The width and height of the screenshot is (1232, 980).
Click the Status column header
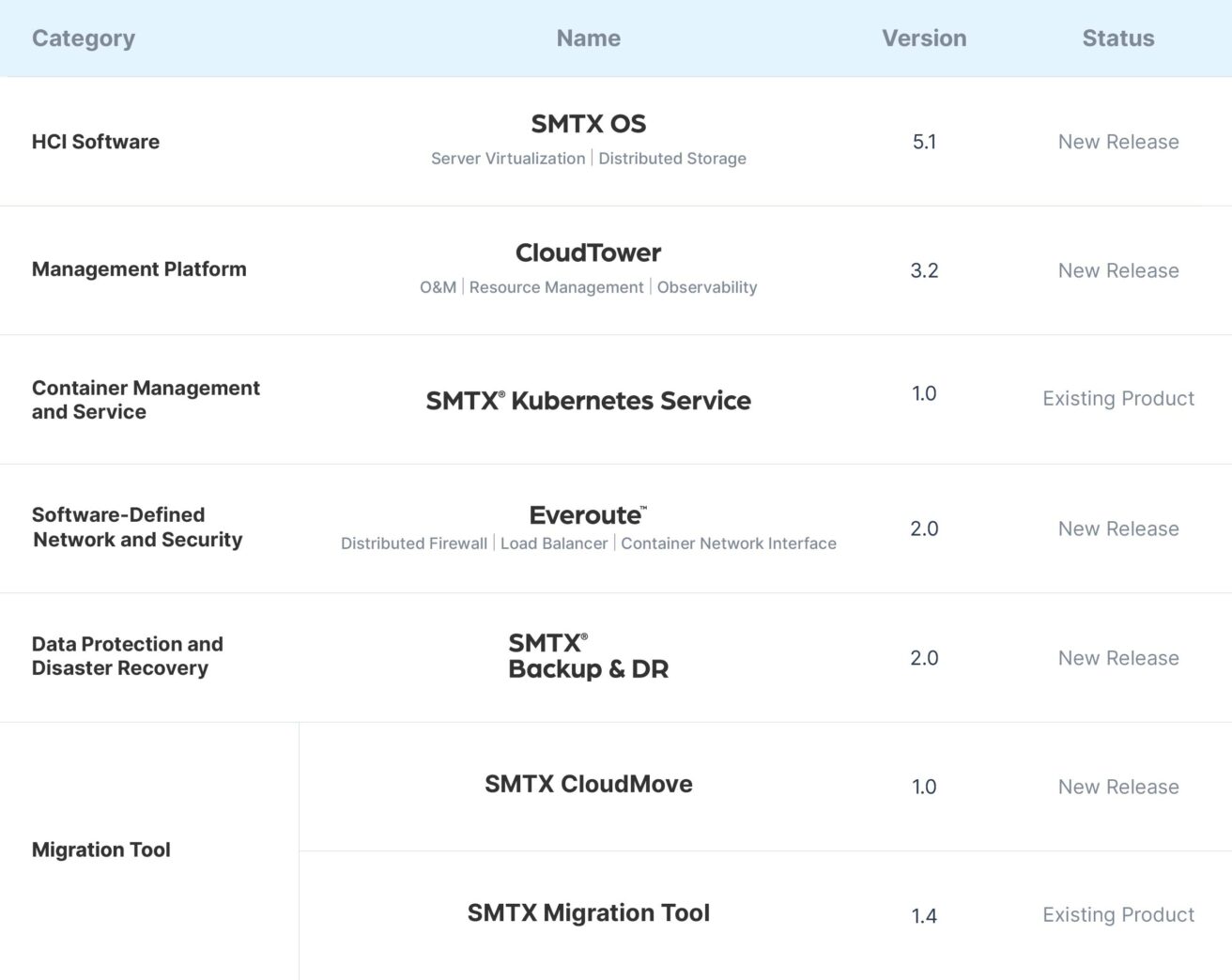pyautogui.click(x=1117, y=38)
